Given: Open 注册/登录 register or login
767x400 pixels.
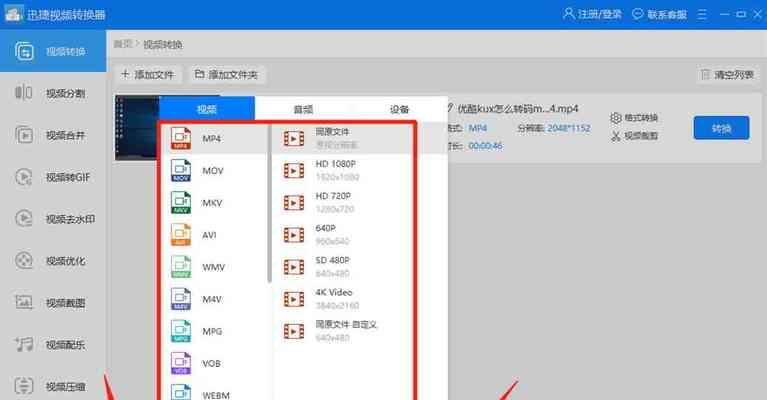Looking at the screenshot, I should [592, 14].
